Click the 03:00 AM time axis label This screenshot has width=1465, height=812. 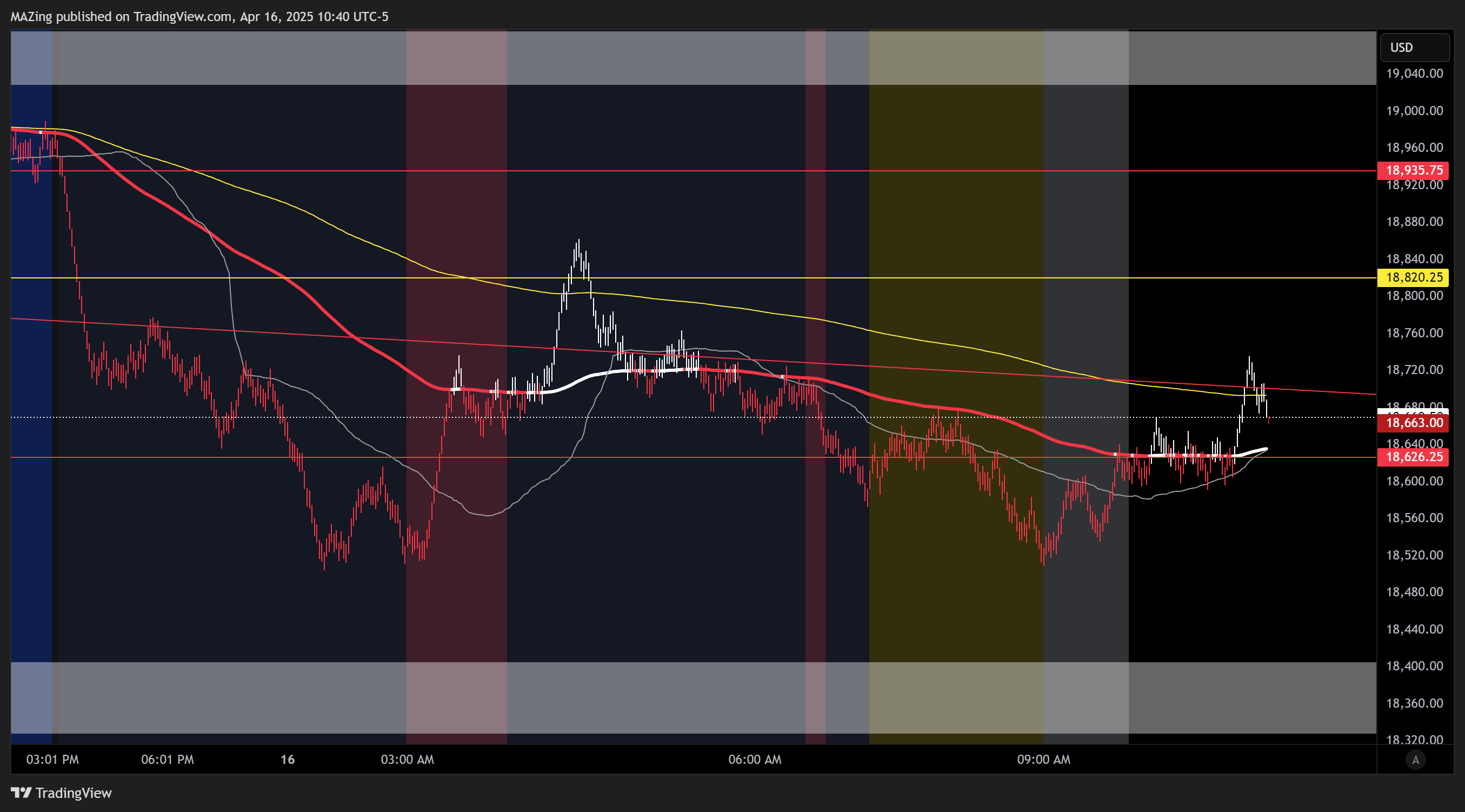pyautogui.click(x=407, y=760)
